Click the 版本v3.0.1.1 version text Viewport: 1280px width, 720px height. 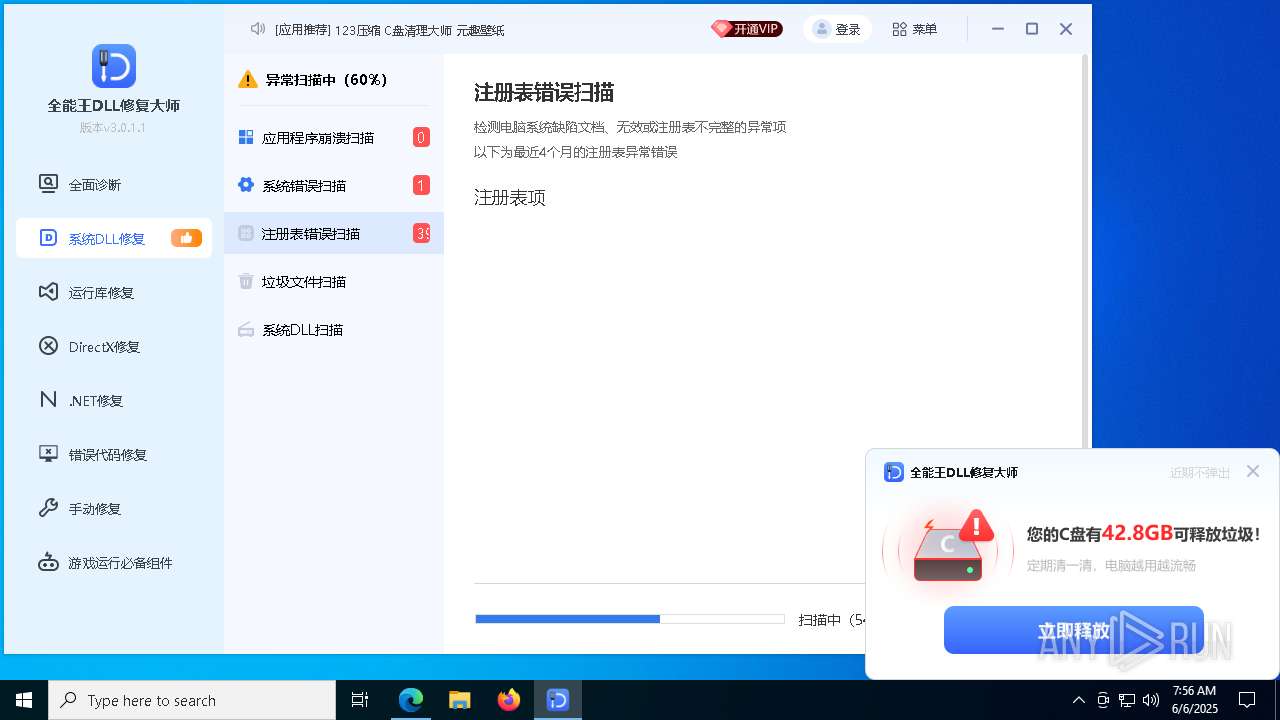(113, 128)
